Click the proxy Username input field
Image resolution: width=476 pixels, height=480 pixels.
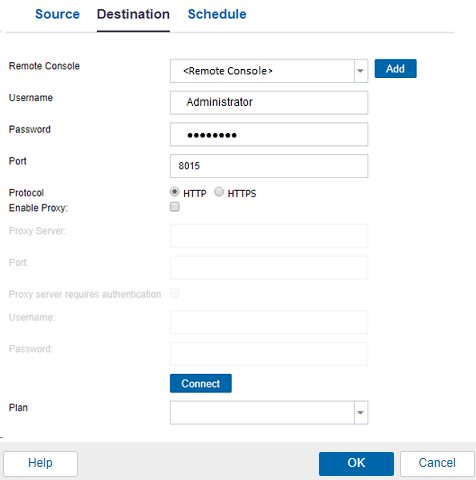269,322
